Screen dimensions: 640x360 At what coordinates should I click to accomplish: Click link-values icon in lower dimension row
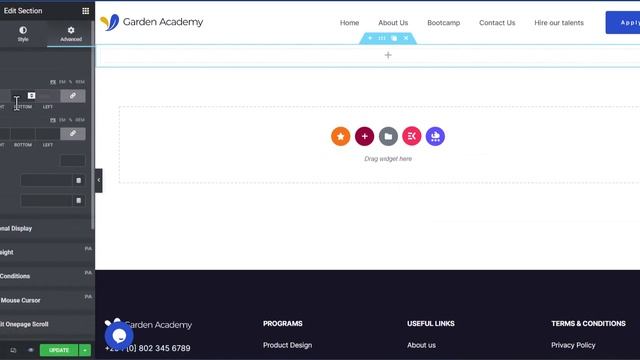[x=73, y=133]
